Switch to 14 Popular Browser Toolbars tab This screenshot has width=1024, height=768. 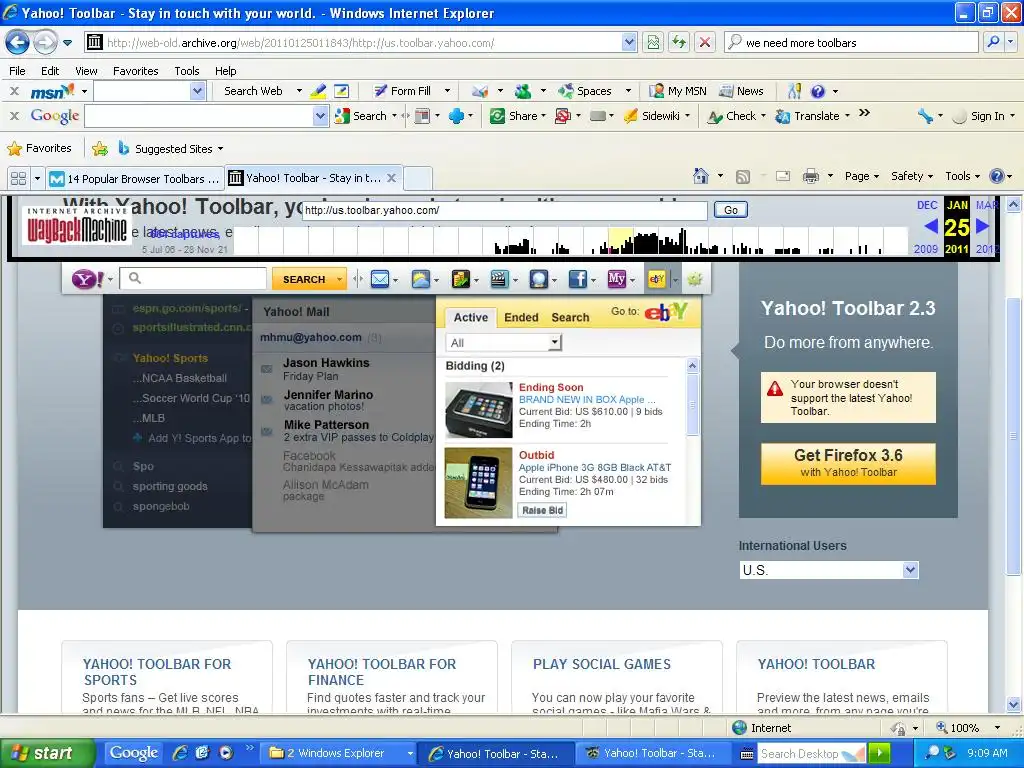coord(136,178)
